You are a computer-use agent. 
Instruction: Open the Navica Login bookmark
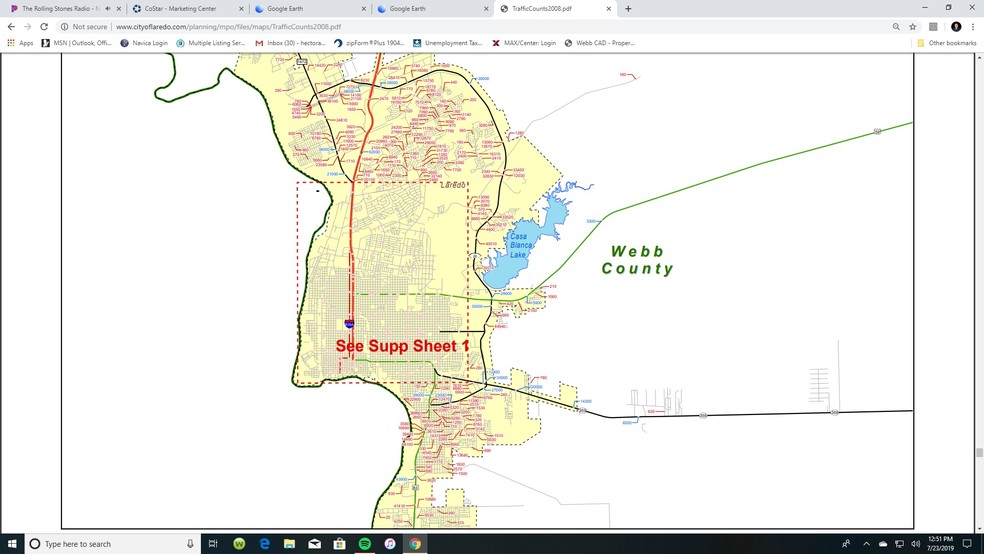point(144,43)
